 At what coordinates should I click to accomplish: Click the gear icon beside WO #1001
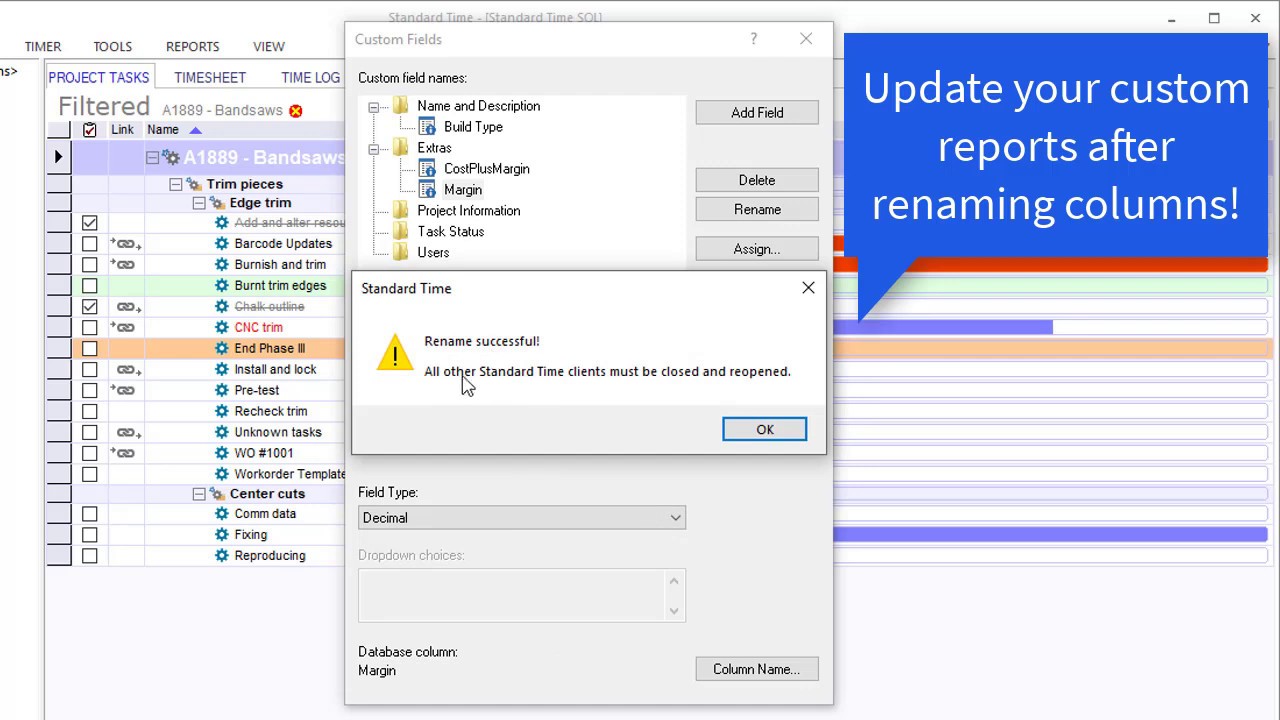pos(222,454)
